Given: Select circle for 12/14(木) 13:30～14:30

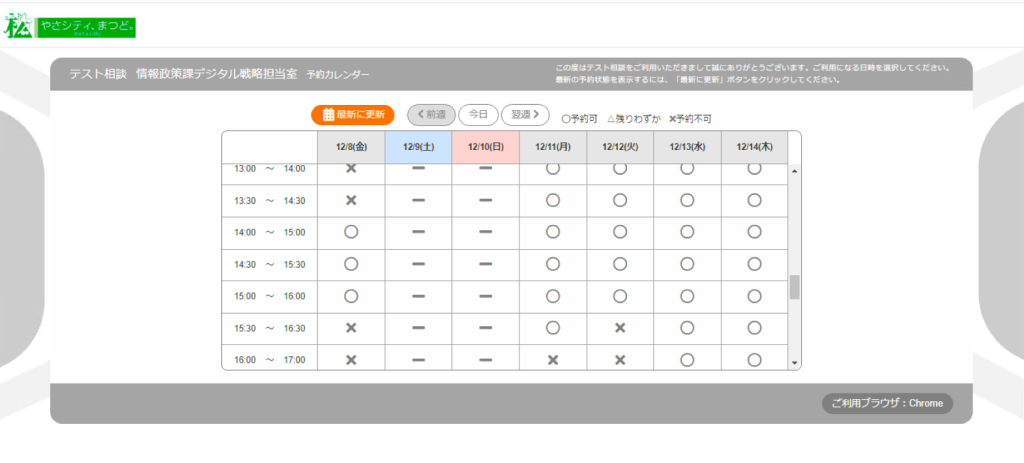Looking at the screenshot, I should click(x=754, y=200).
